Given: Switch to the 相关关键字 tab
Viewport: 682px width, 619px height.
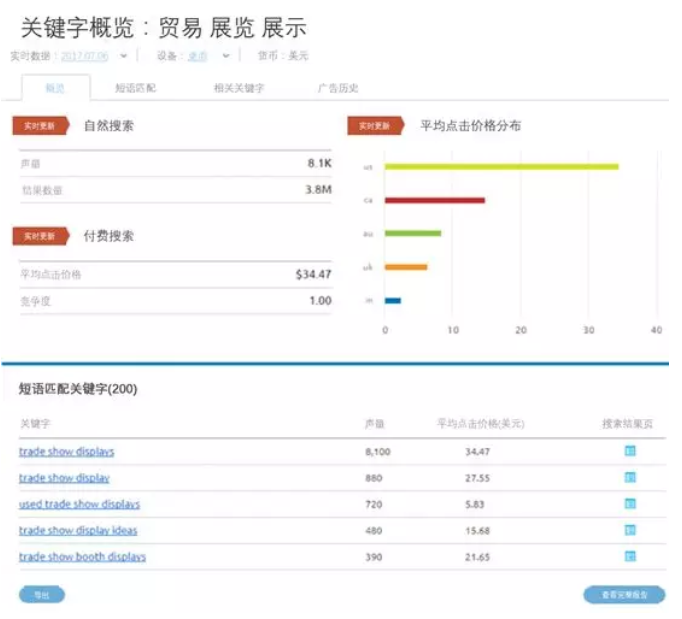Looking at the screenshot, I should (x=238, y=88).
